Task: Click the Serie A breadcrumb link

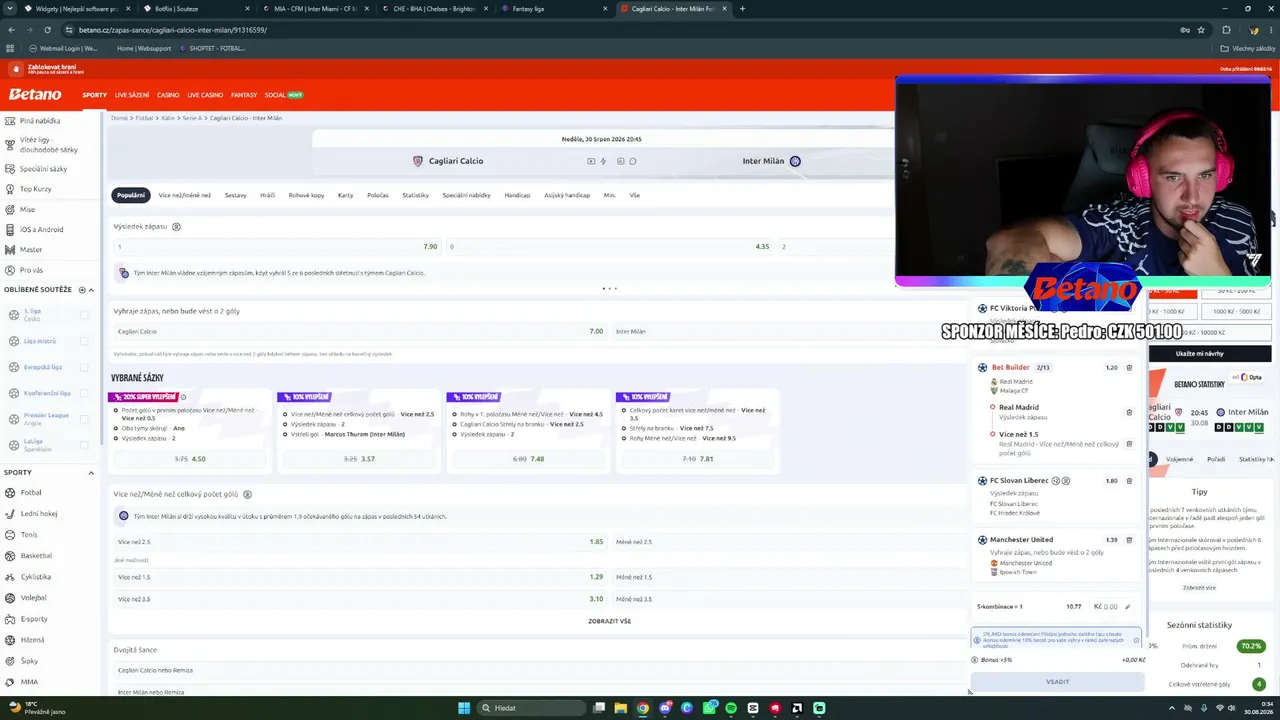Action: [x=190, y=118]
